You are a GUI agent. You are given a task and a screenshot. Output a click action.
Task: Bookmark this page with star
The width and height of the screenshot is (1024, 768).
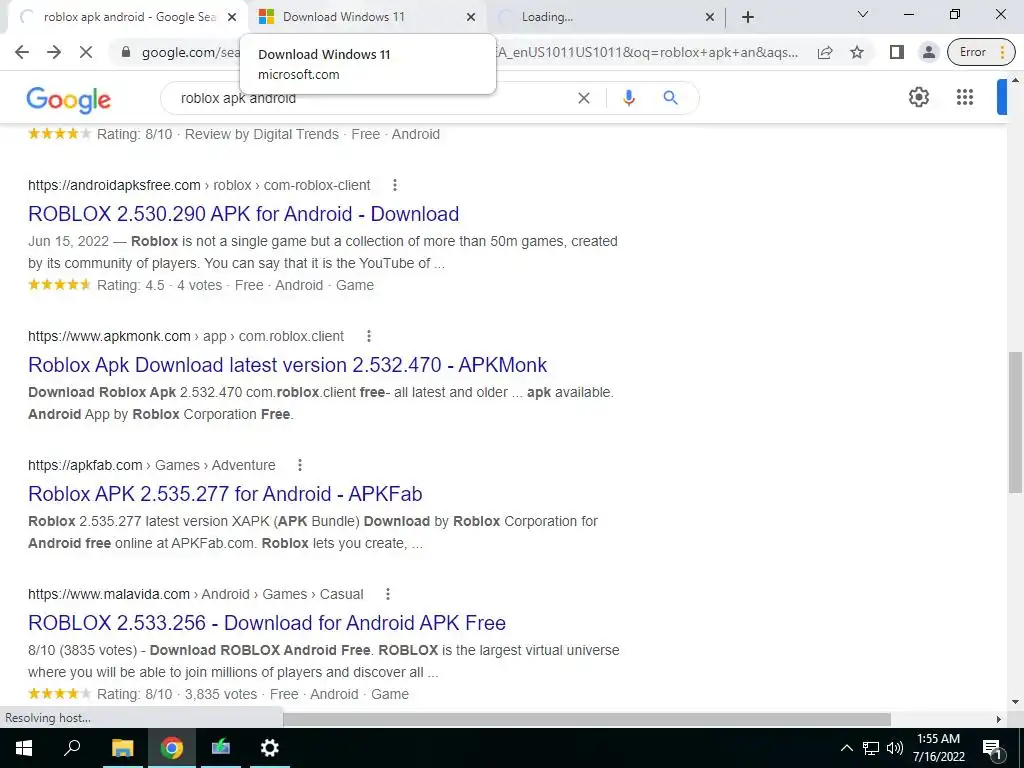click(857, 52)
